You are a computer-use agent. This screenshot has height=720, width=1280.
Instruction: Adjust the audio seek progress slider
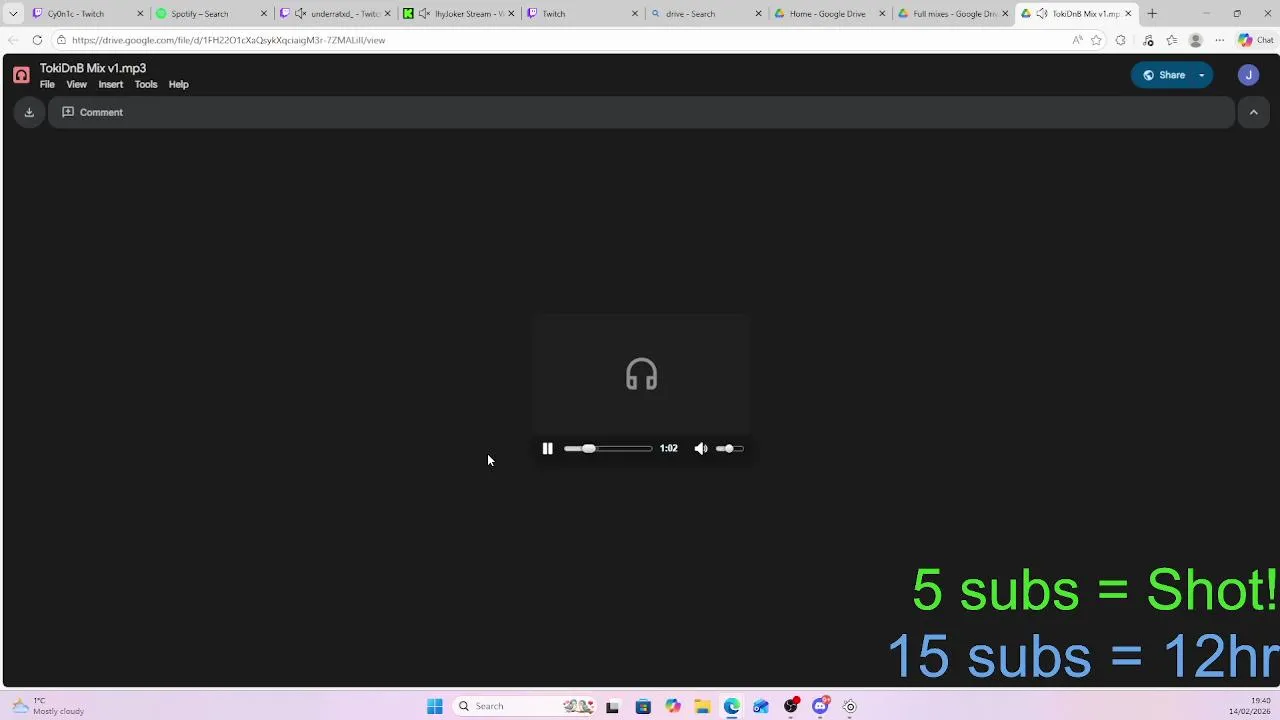click(608, 449)
